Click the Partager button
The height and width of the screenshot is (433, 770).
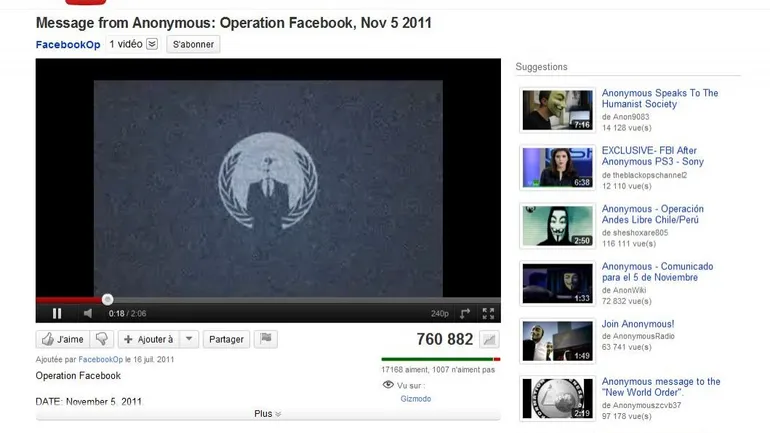point(226,339)
